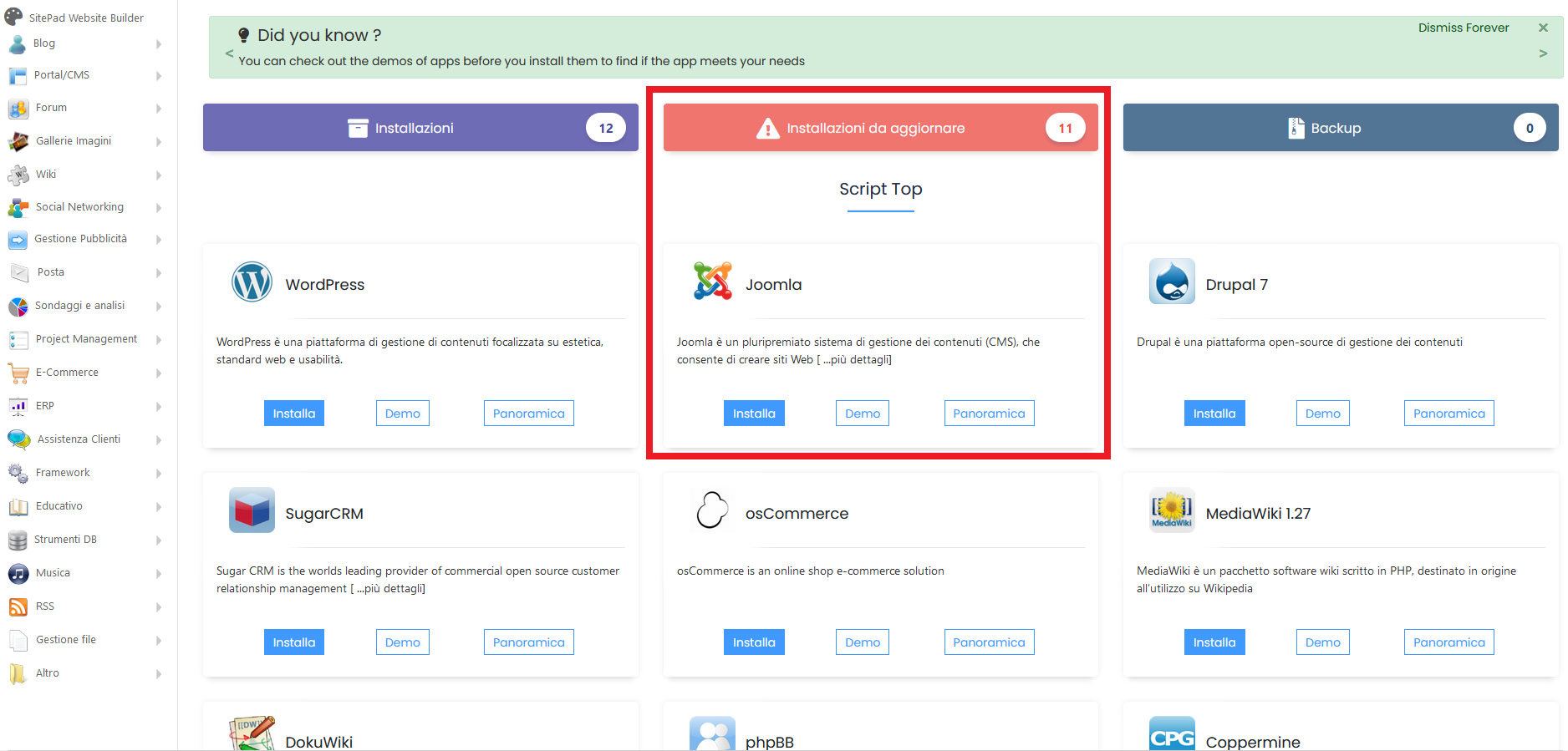
Task: Open Social Networking menu item
Action: (79, 207)
